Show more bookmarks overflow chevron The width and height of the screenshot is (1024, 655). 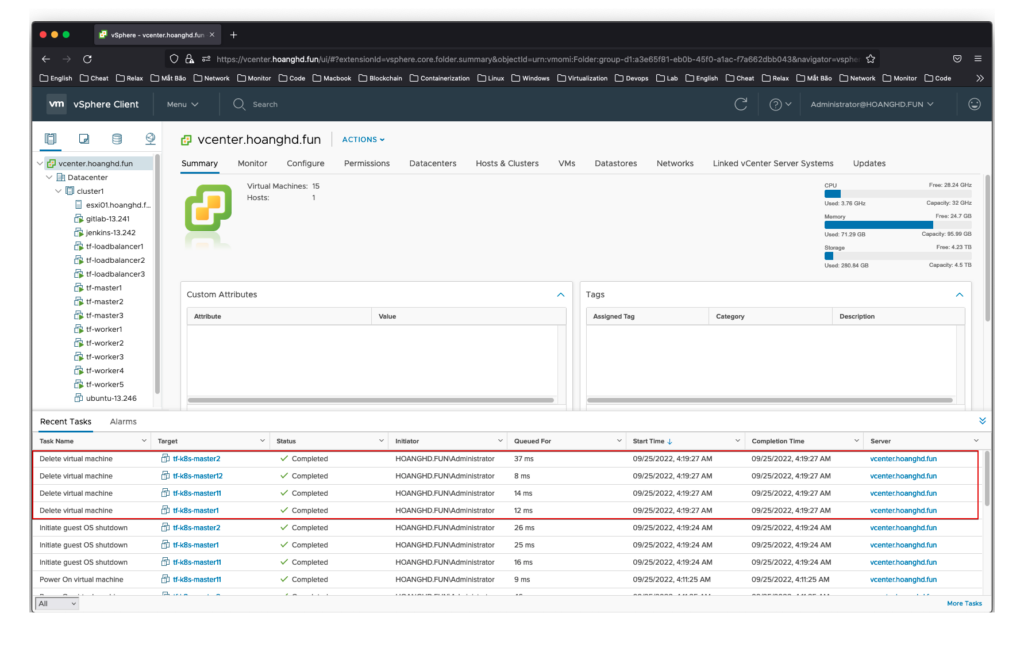980,78
